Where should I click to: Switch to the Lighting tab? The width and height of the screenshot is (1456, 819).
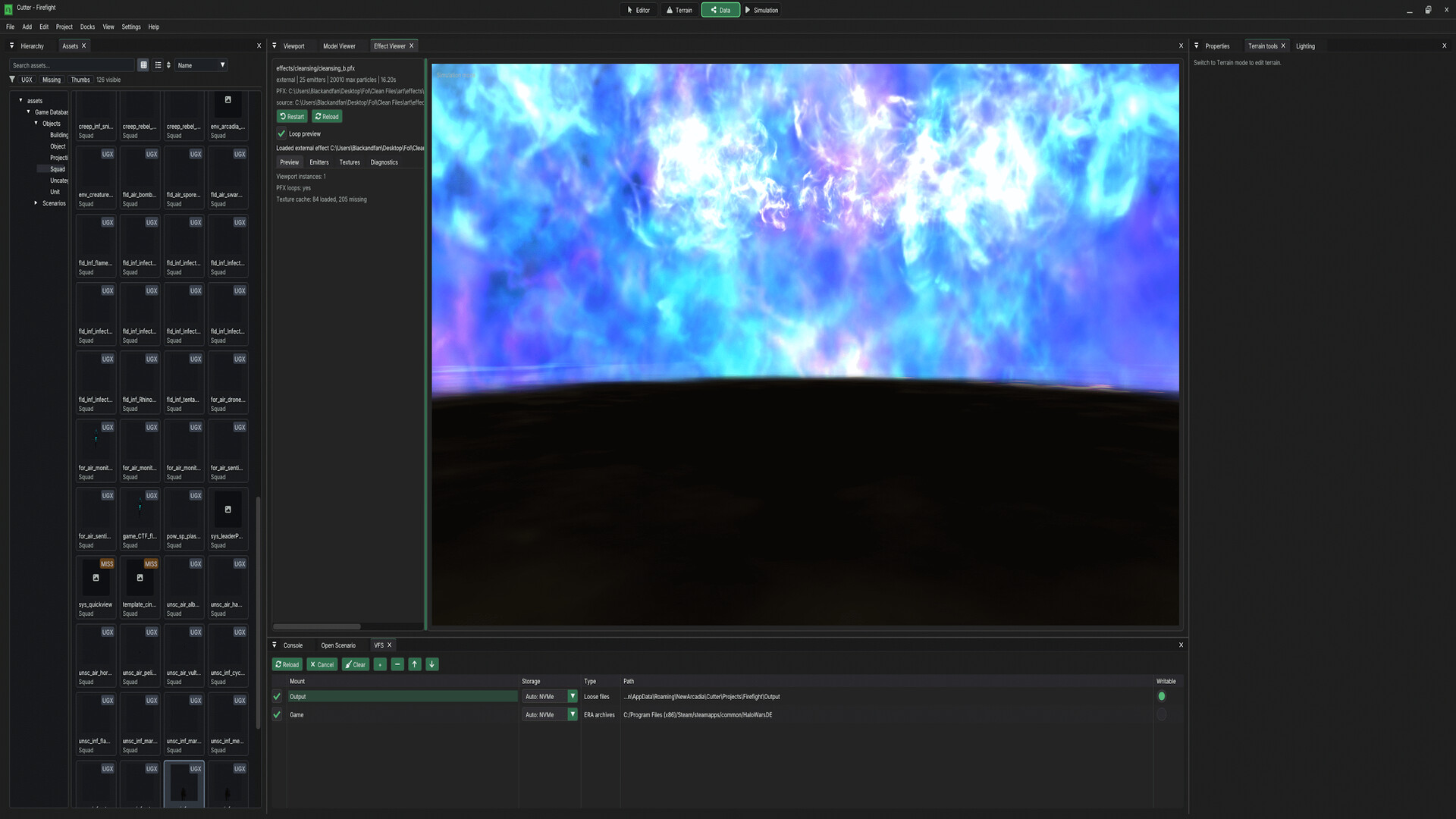click(1305, 46)
